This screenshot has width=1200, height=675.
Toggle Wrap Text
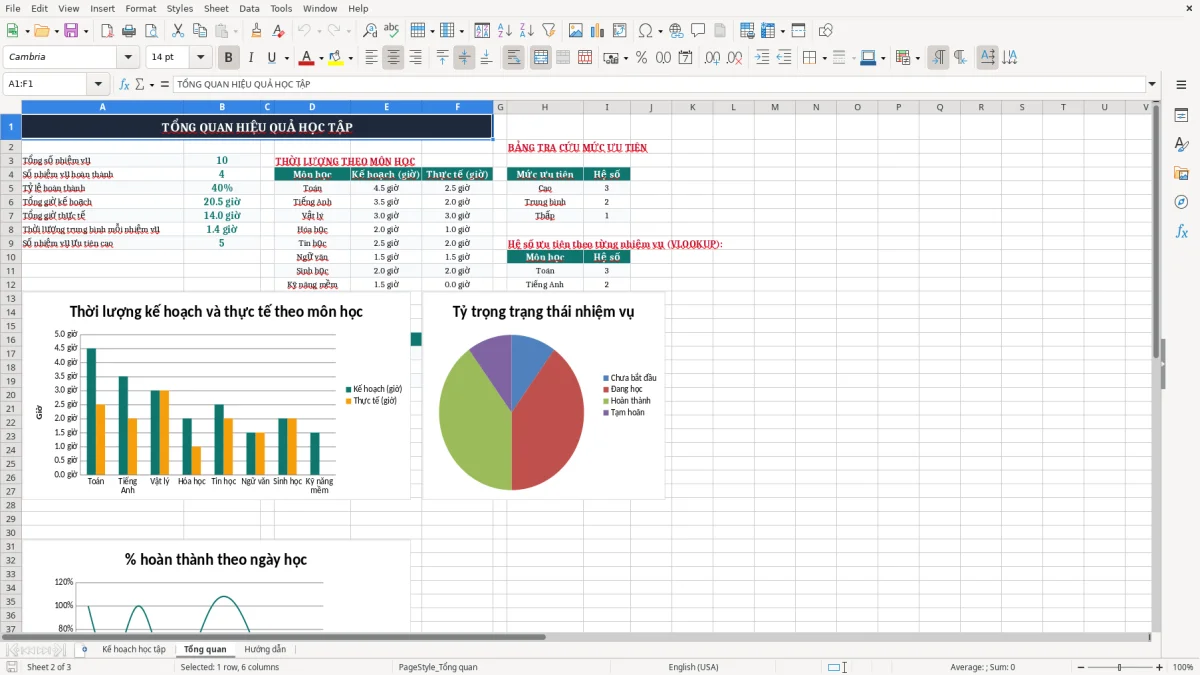(x=514, y=58)
